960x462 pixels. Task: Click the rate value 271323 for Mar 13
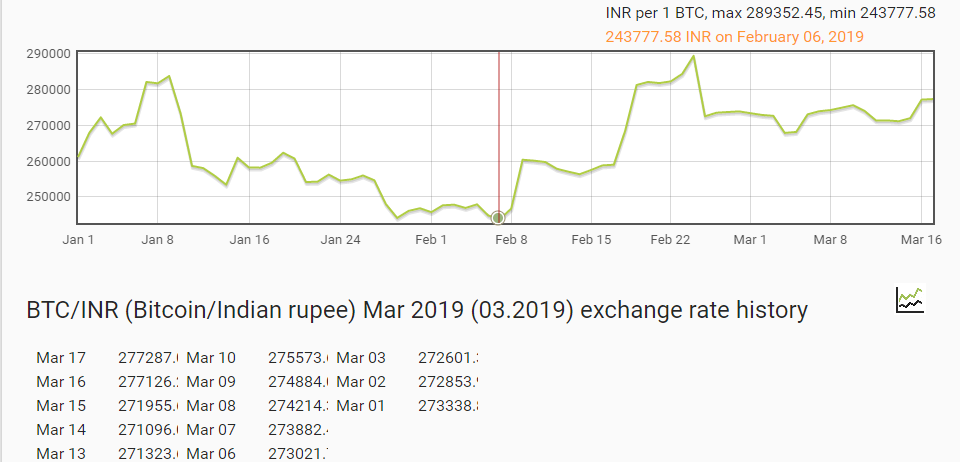coord(148,453)
